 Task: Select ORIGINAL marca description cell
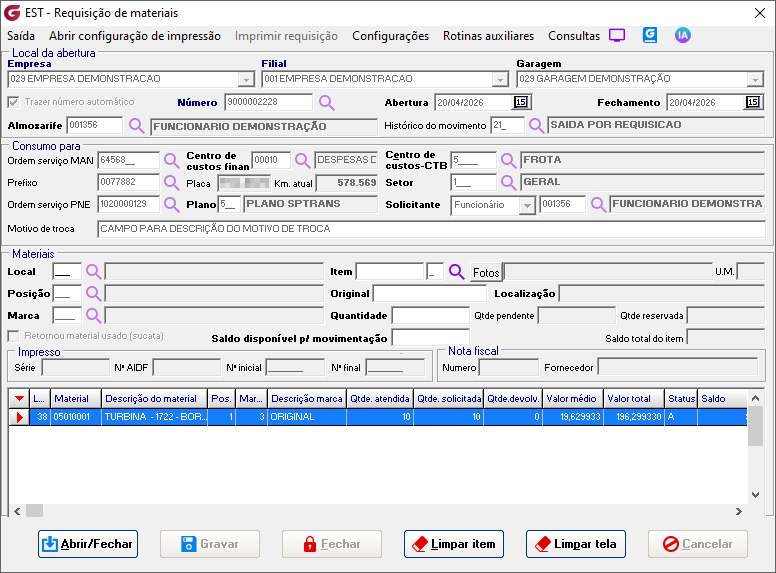pyautogui.click(x=307, y=417)
